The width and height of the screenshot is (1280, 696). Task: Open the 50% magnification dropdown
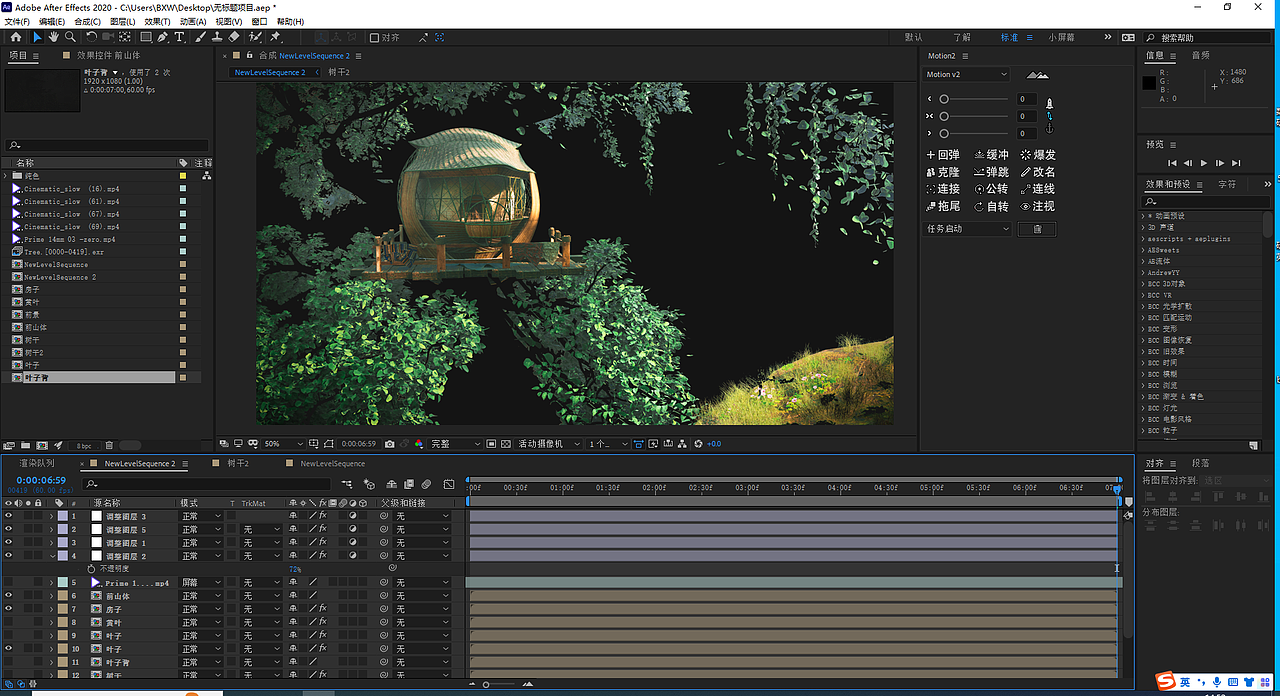click(x=285, y=444)
